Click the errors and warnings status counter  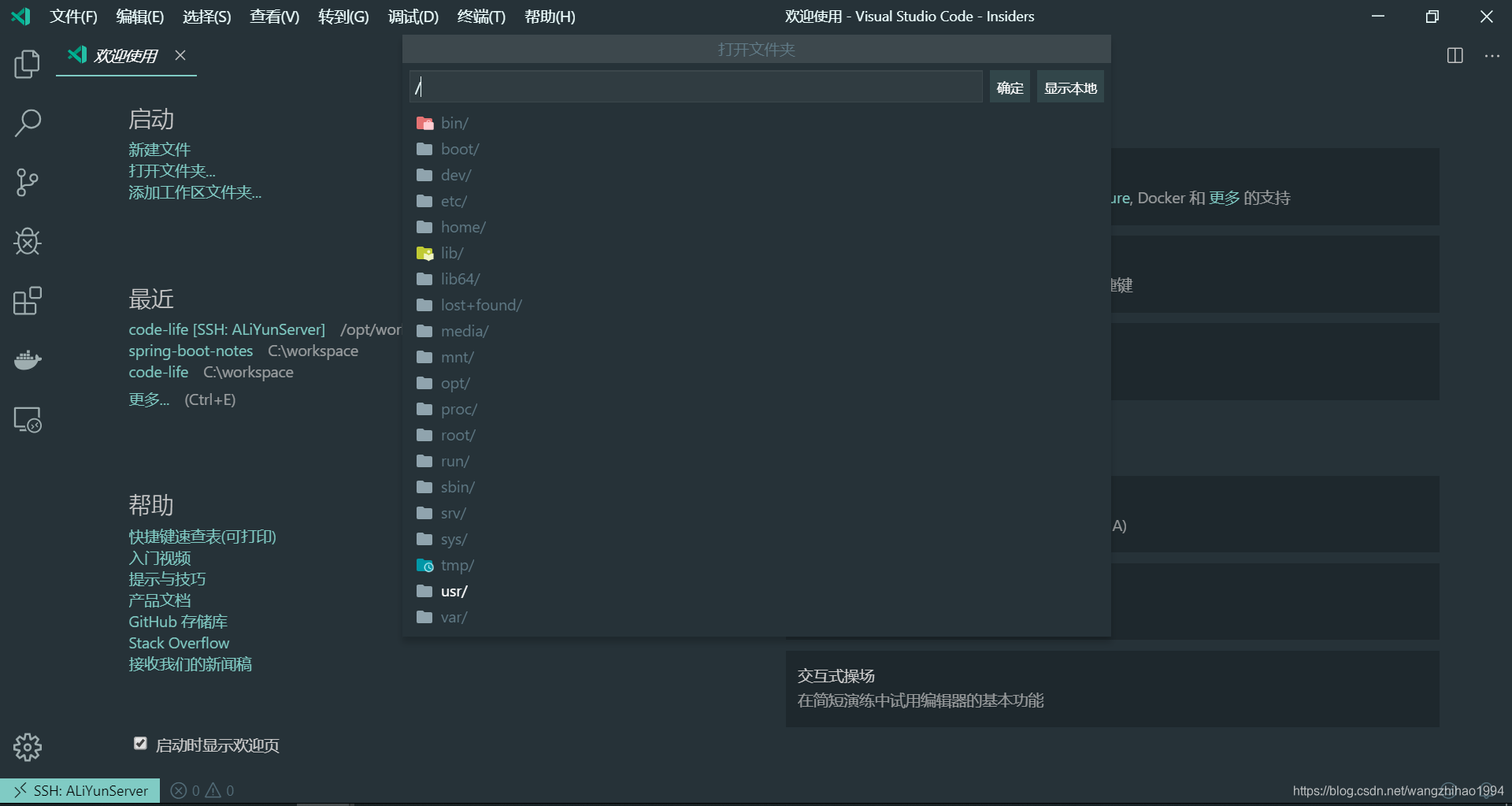pyautogui.click(x=202, y=790)
